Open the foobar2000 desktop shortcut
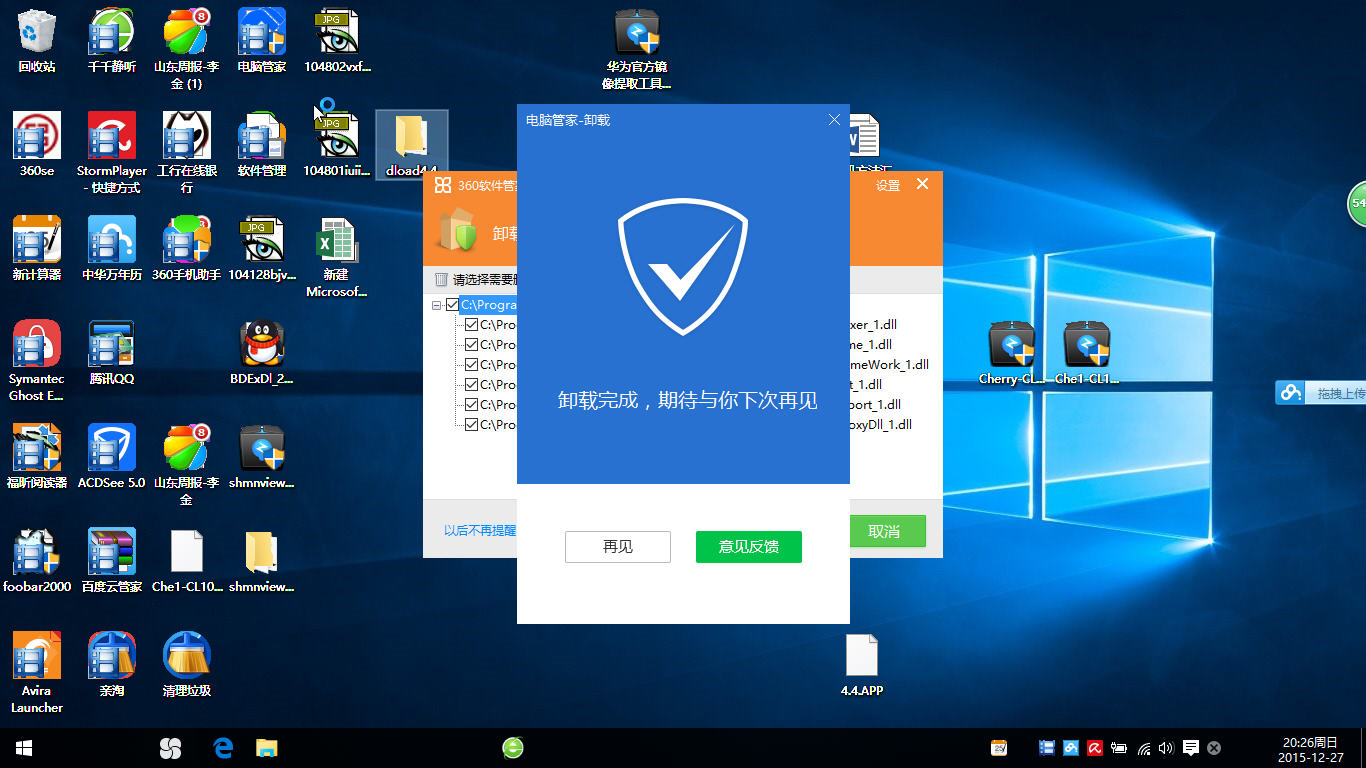Image resolution: width=1366 pixels, height=768 pixels. point(37,561)
